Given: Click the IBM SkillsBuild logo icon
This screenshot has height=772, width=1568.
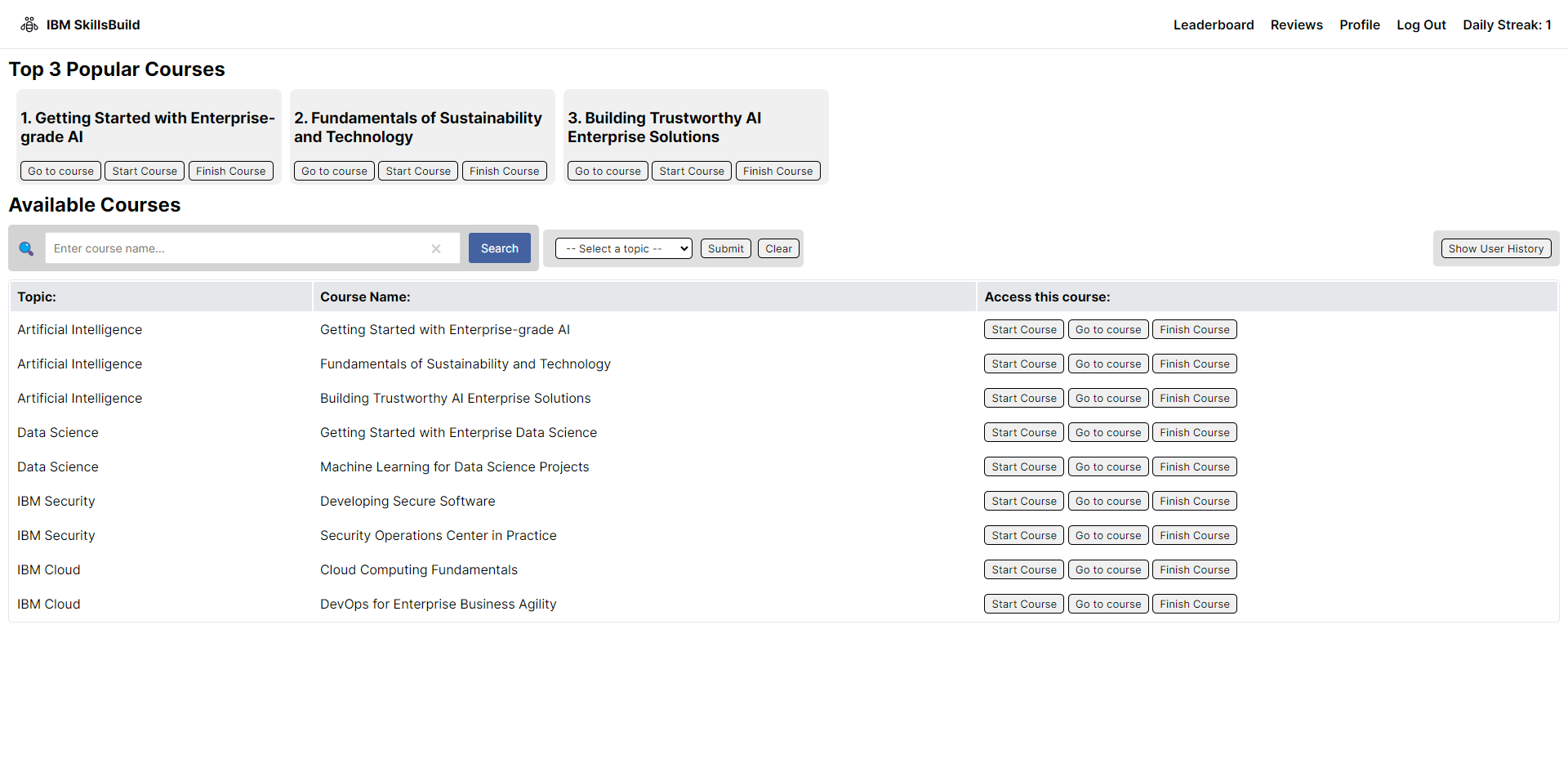Looking at the screenshot, I should [x=29, y=25].
